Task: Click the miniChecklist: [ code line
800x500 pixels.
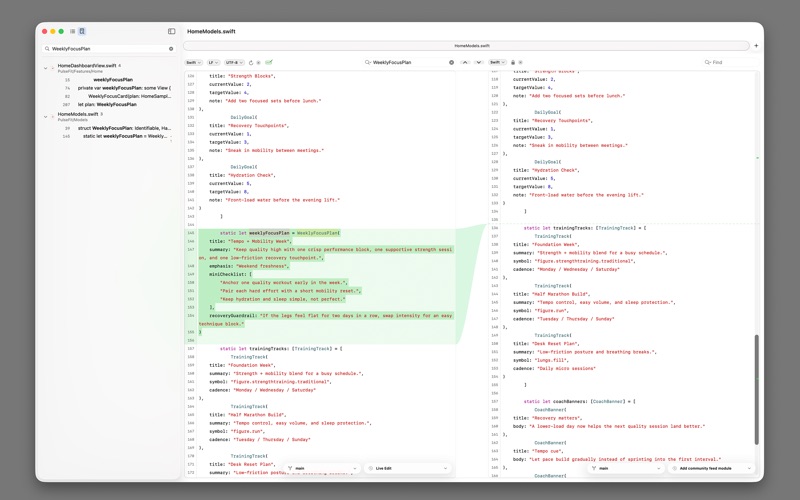Action: pyautogui.click(x=231, y=274)
